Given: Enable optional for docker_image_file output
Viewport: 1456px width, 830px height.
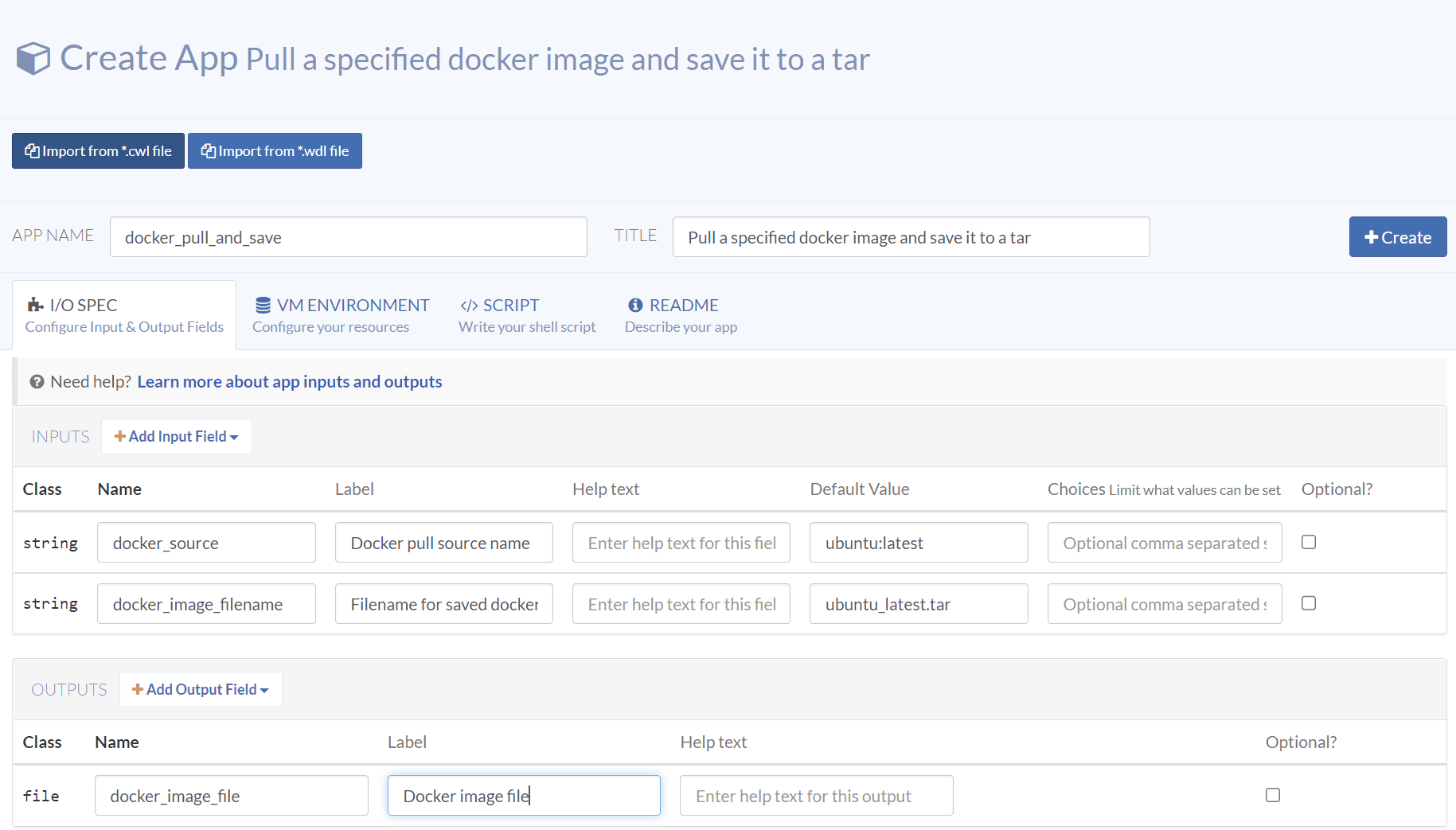Looking at the screenshot, I should (x=1272, y=795).
